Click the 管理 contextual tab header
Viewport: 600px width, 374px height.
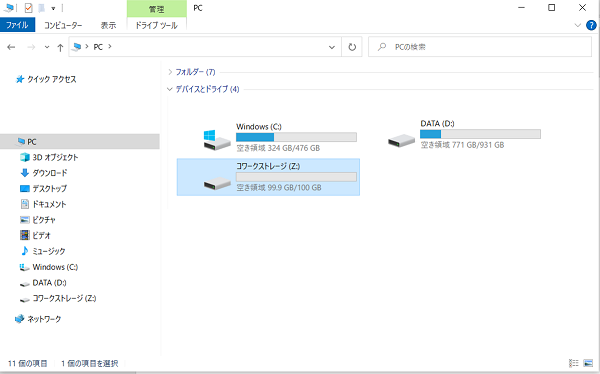[157, 8]
